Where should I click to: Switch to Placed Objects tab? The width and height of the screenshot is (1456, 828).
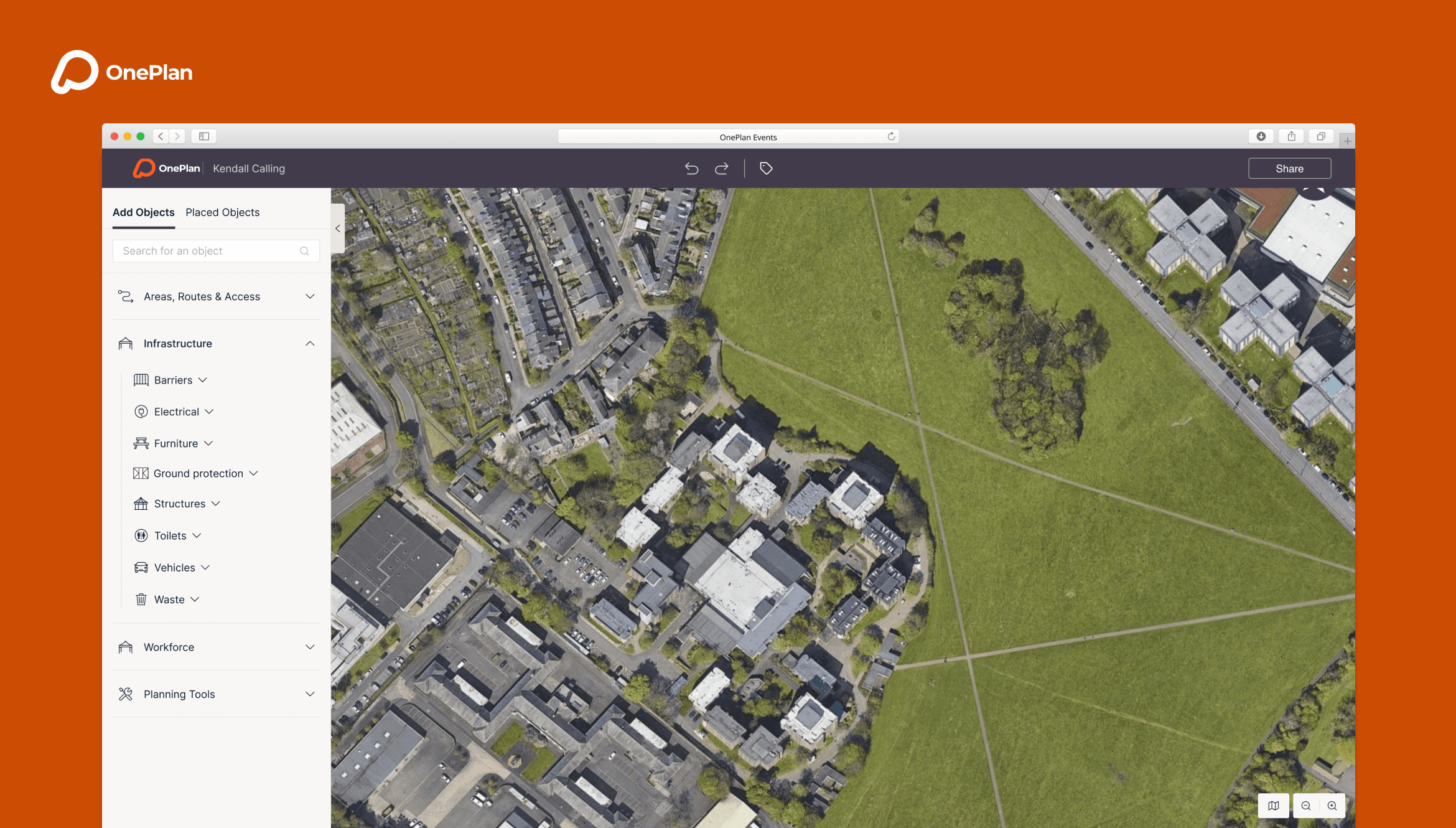click(222, 212)
